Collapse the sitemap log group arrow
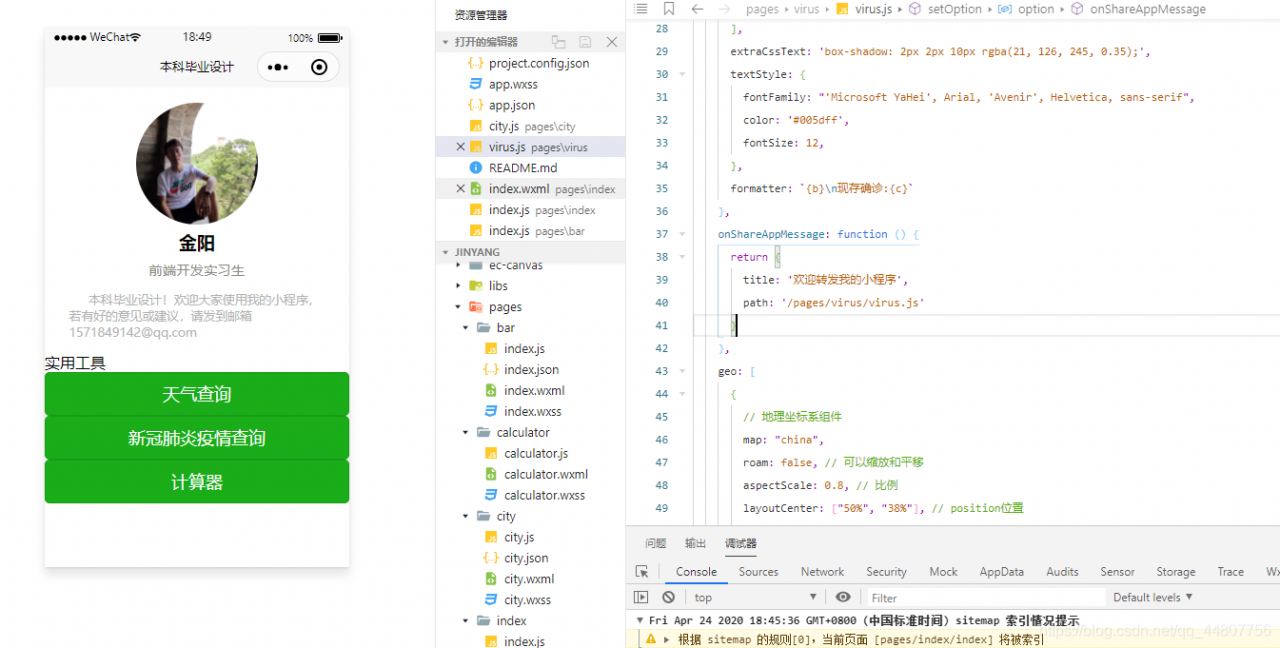 640,620
